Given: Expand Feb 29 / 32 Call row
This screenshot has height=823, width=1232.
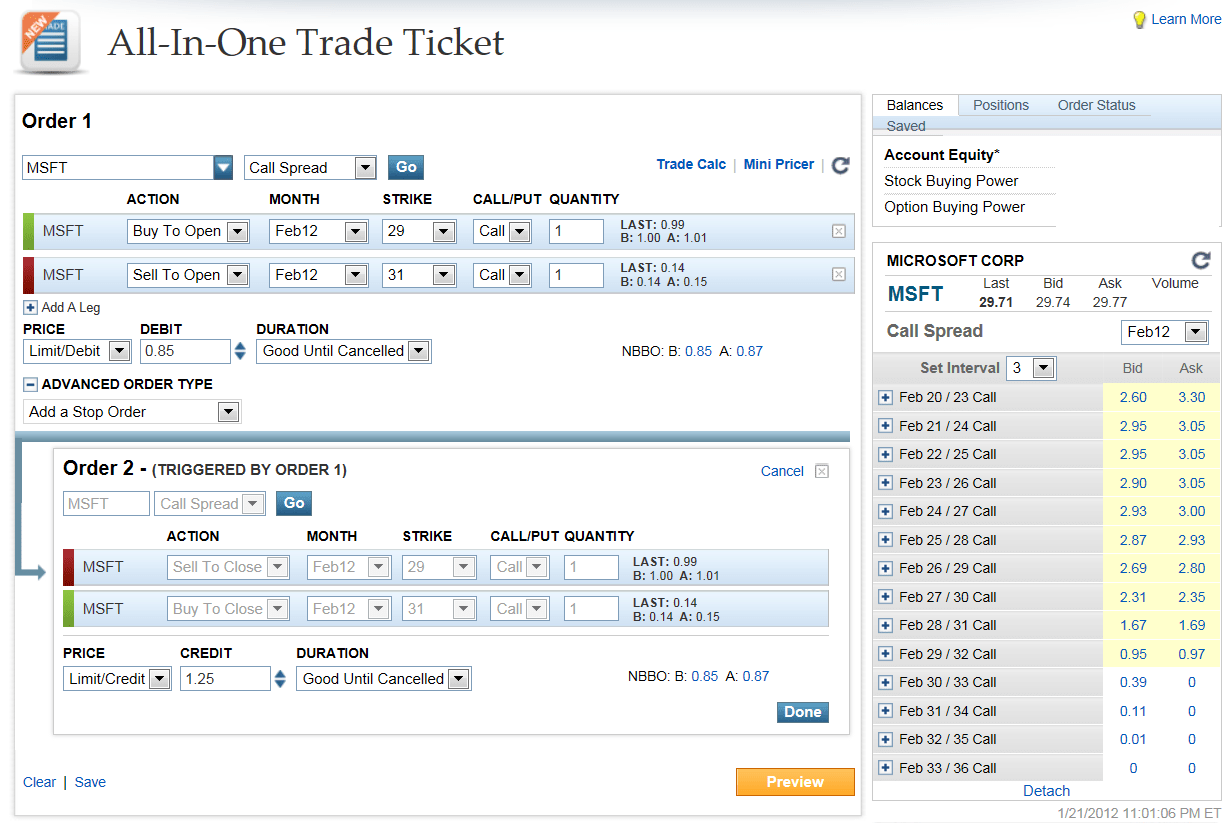Looking at the screenshot, I should [x=885, y=654].
